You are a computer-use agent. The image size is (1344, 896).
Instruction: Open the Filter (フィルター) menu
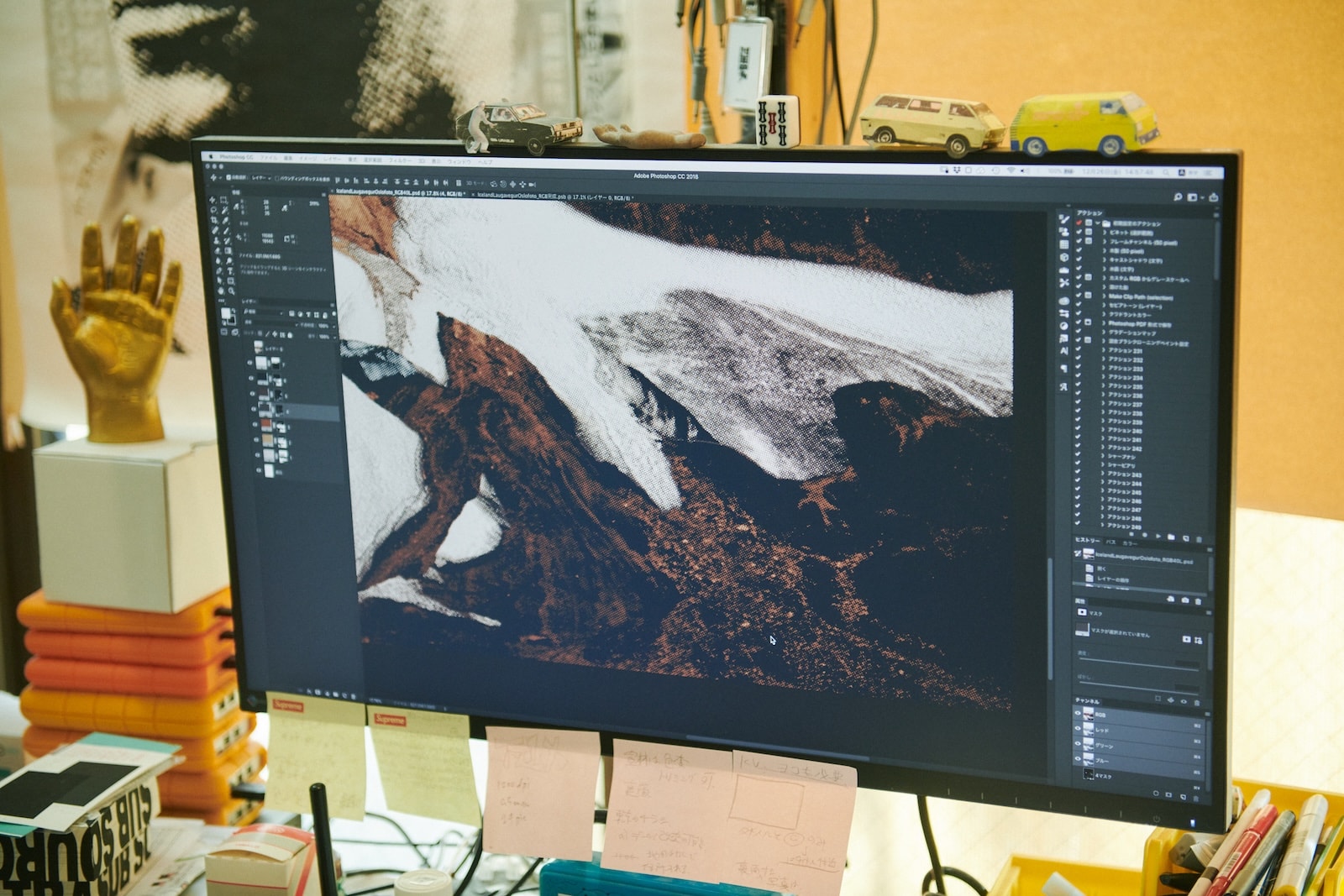pyautogui.click(x=400, y=160)
